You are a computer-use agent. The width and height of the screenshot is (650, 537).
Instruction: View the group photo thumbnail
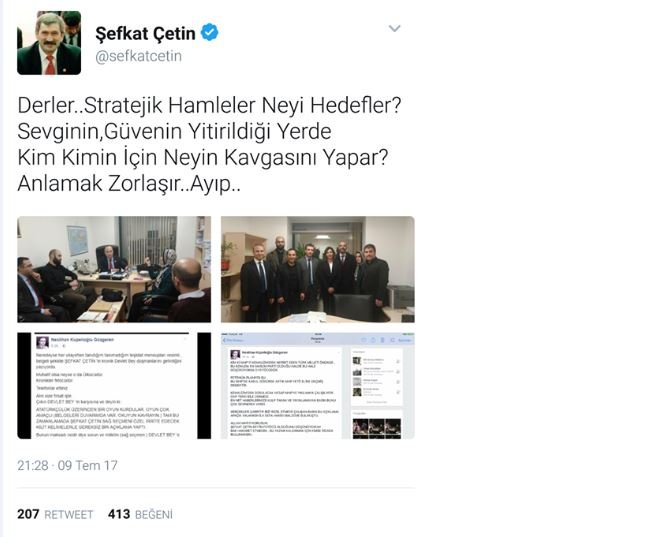318,269
